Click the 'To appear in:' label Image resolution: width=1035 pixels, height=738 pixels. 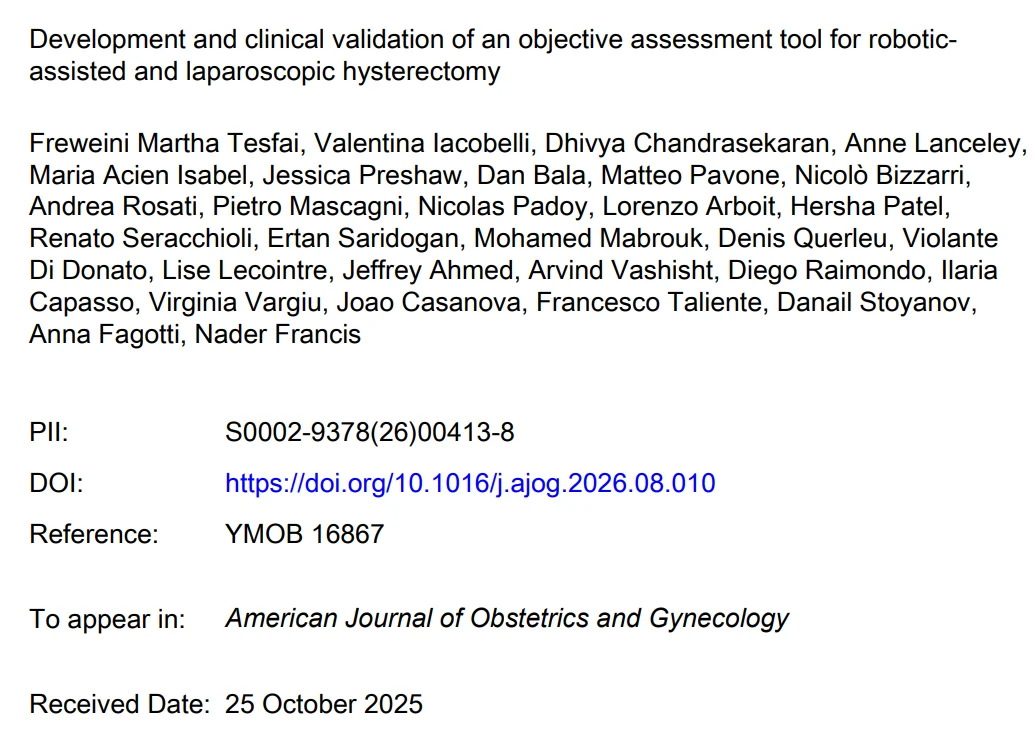(x=107, y=619)
